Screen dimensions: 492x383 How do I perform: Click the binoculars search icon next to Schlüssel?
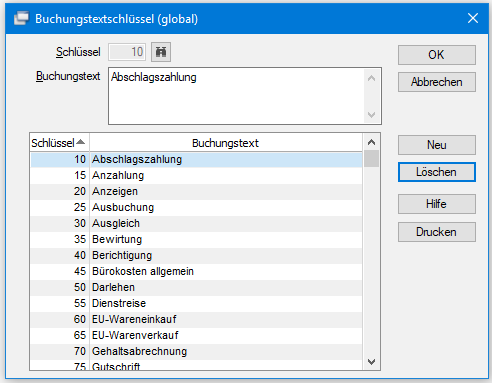pos(161,52)
